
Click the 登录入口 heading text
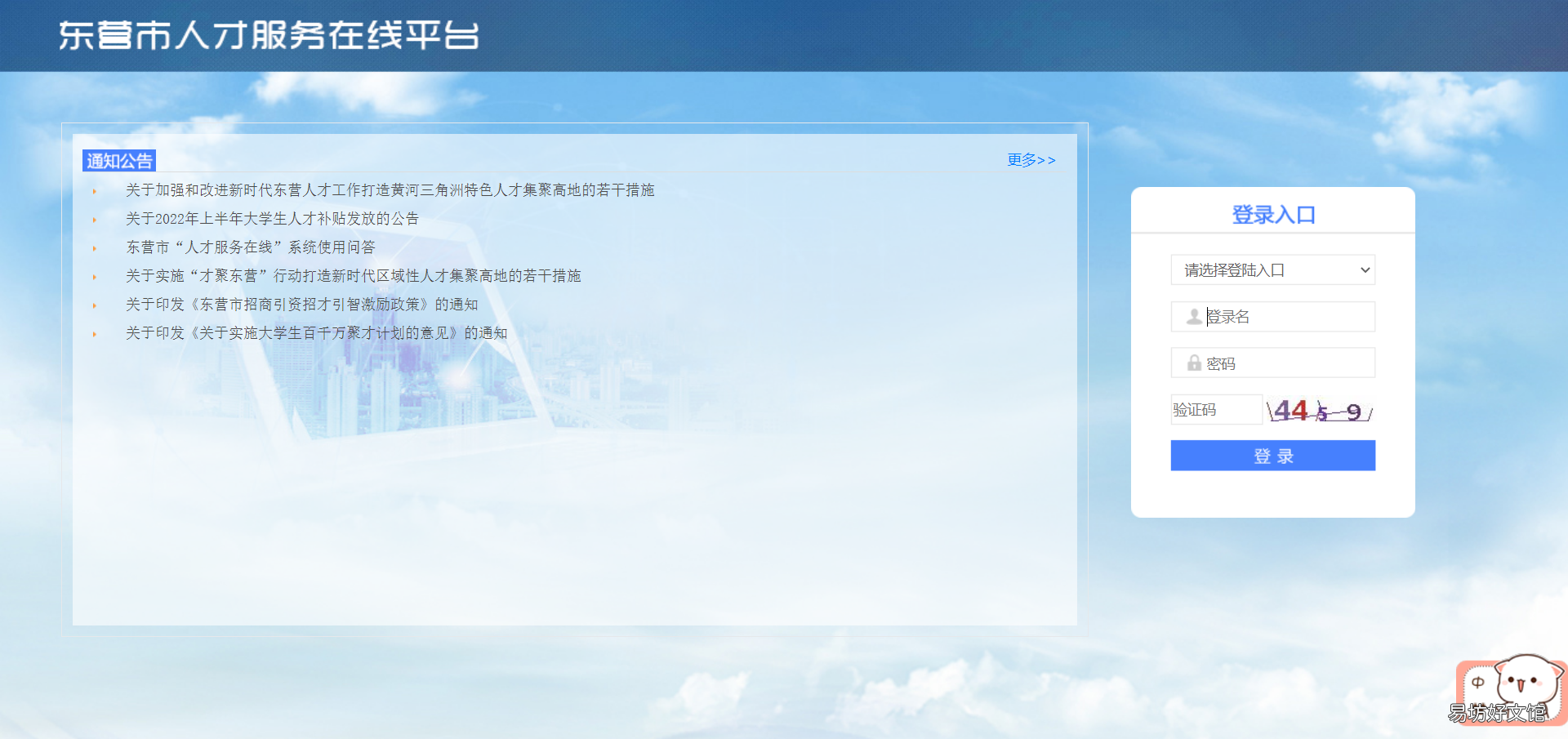[1273, 215]
